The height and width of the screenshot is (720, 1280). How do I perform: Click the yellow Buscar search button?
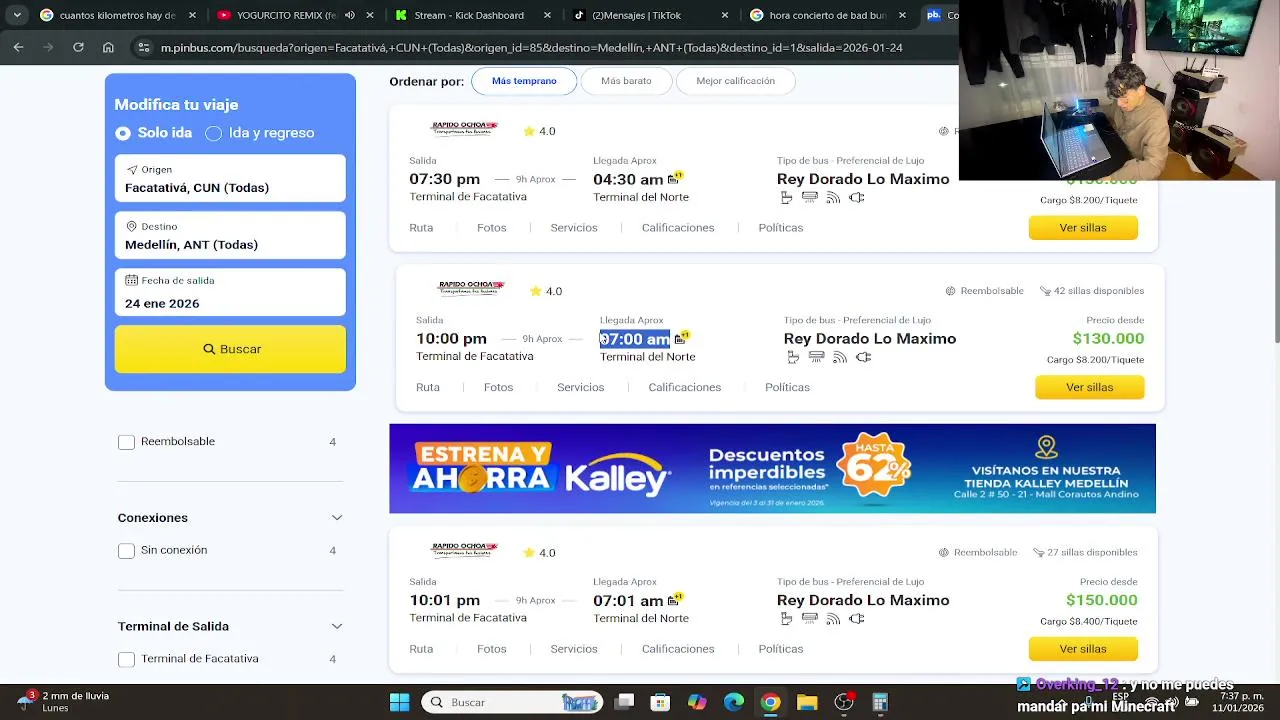[x=230, y=349]
